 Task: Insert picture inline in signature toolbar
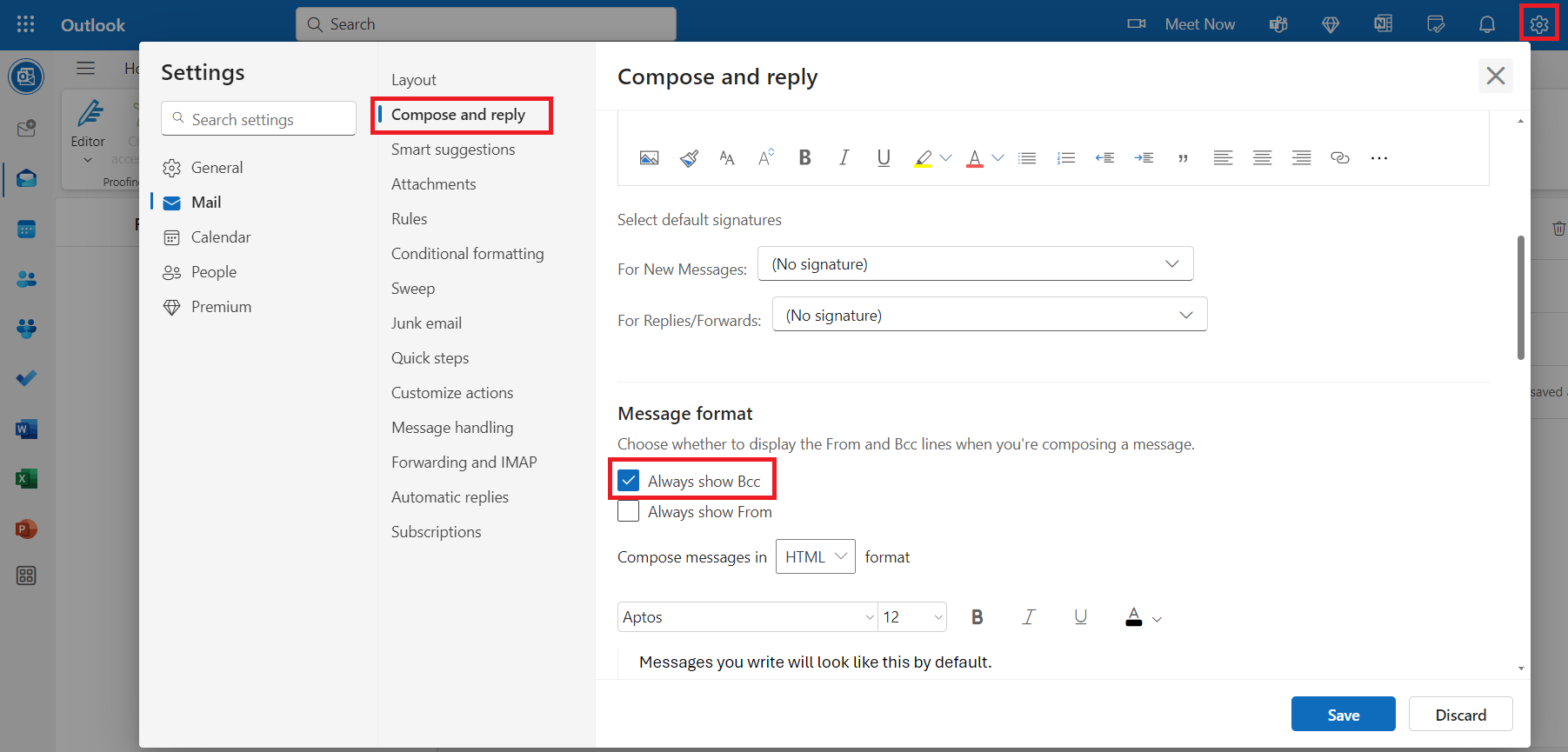[649, 157]
